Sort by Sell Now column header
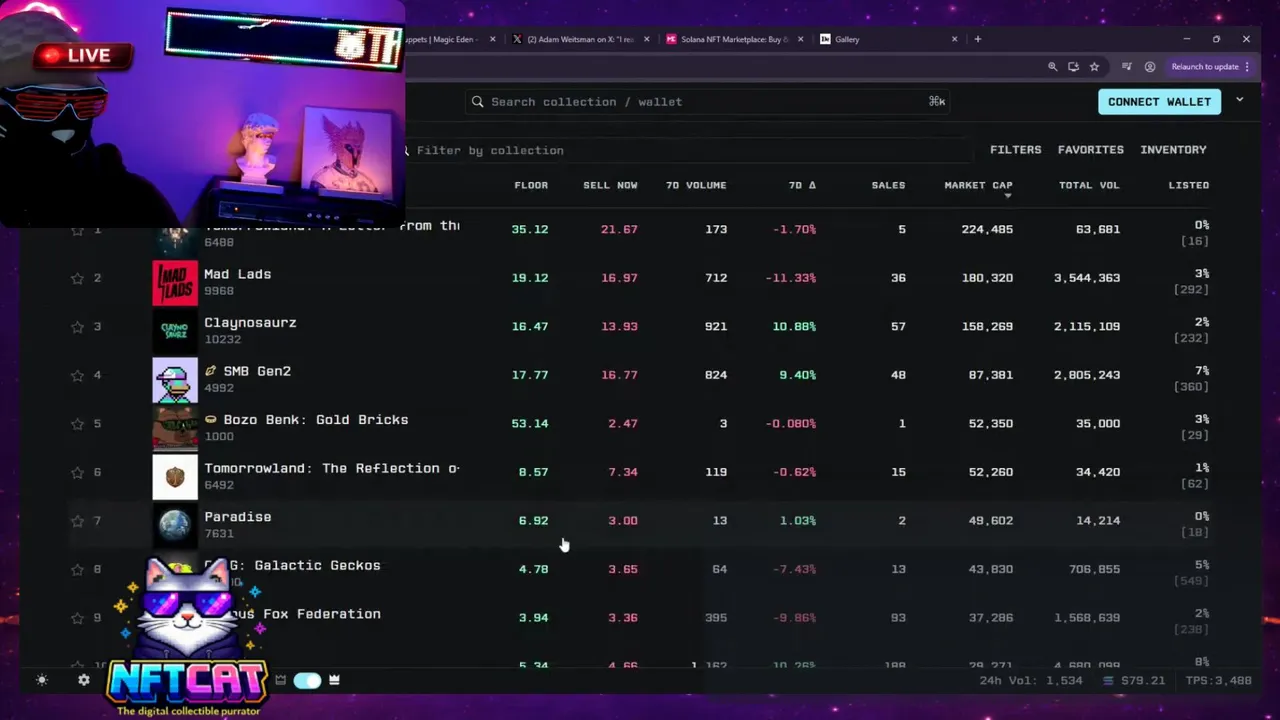 [610, 185]
